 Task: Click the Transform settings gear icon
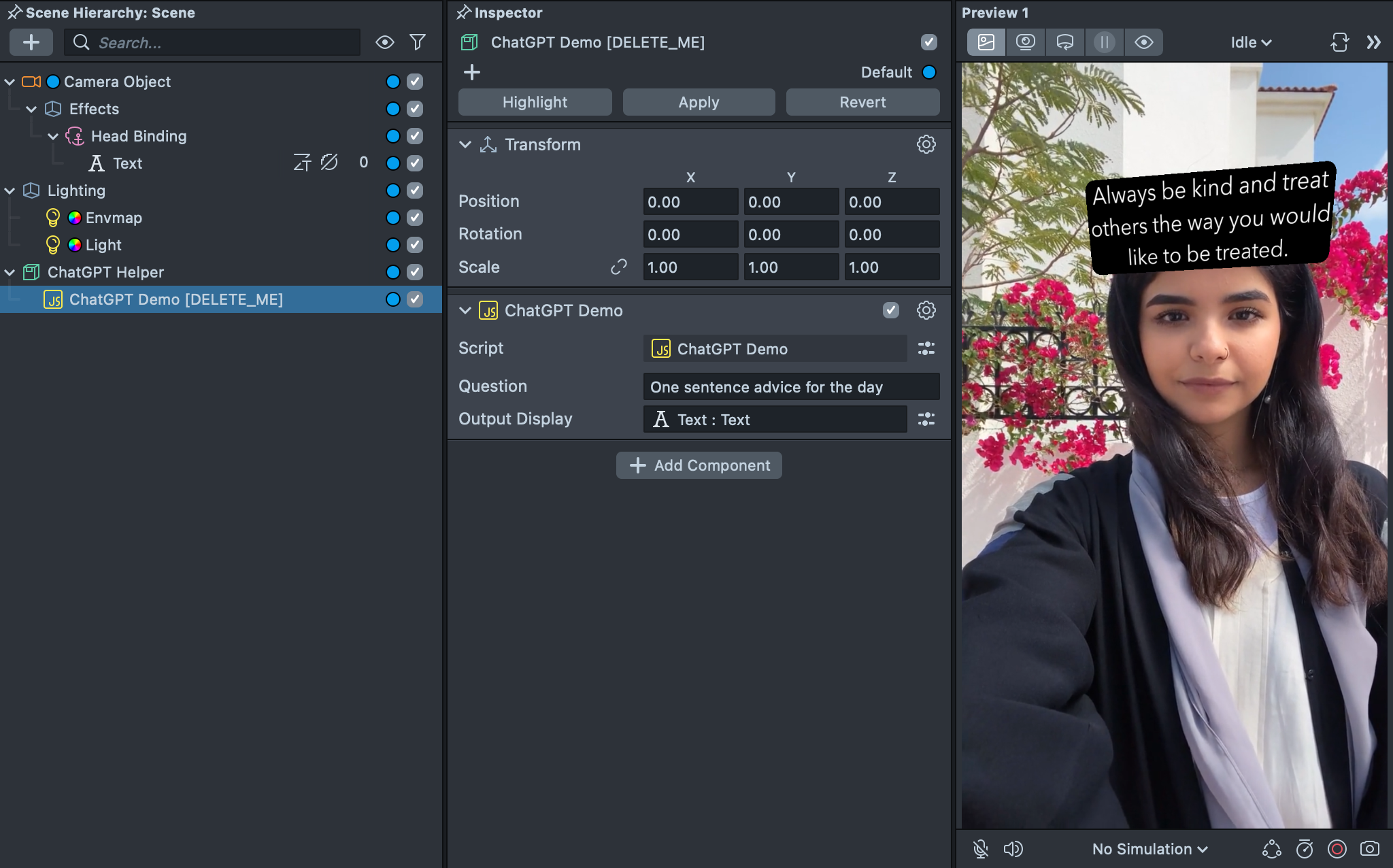tap(926, 144)
